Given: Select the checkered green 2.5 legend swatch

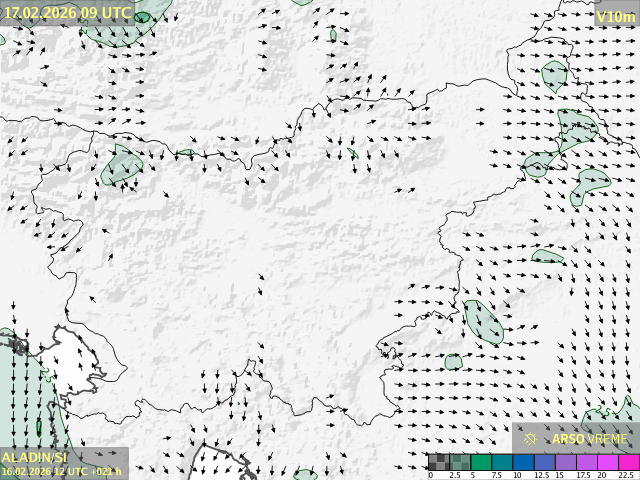Looking at the screenshot, I should pos(459,462).
